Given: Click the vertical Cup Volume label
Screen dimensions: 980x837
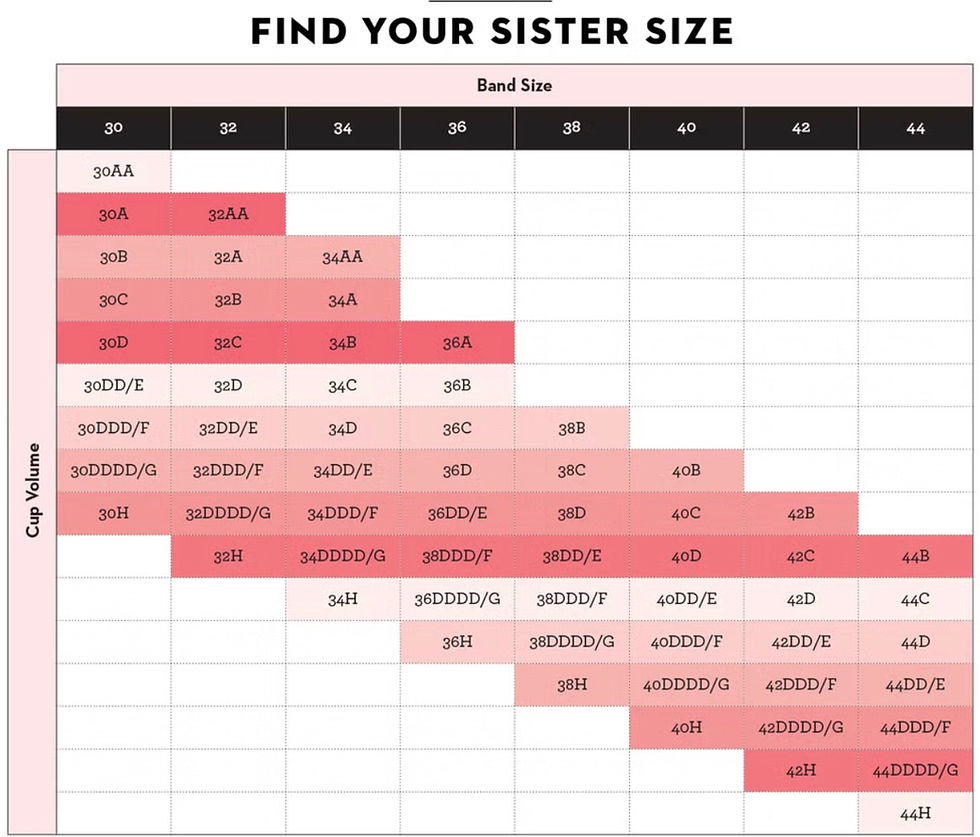Looking at the screenshot, I should pyautogui.click(x=33, y=490).
